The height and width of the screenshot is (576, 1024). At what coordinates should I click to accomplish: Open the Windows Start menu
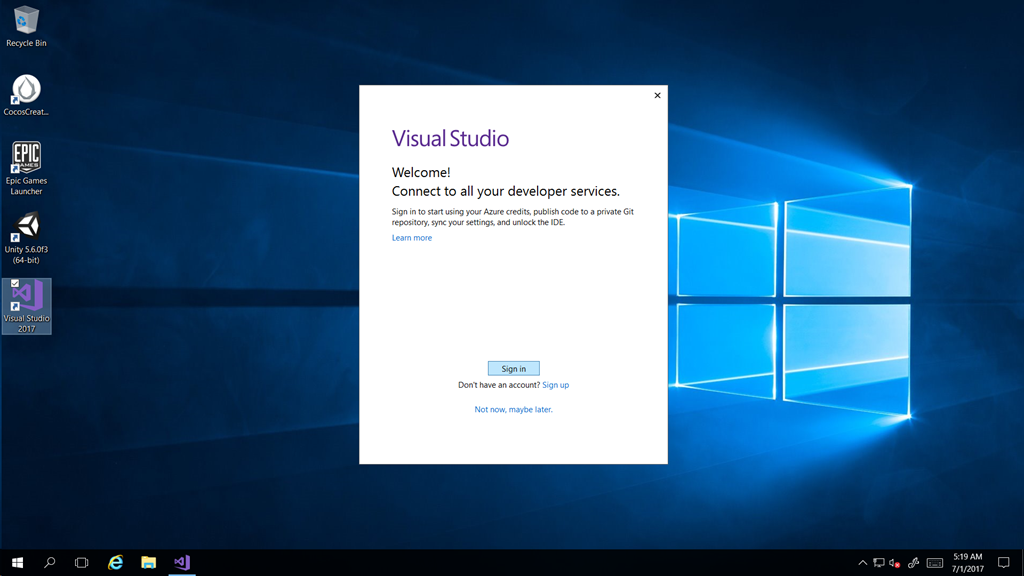17,563
